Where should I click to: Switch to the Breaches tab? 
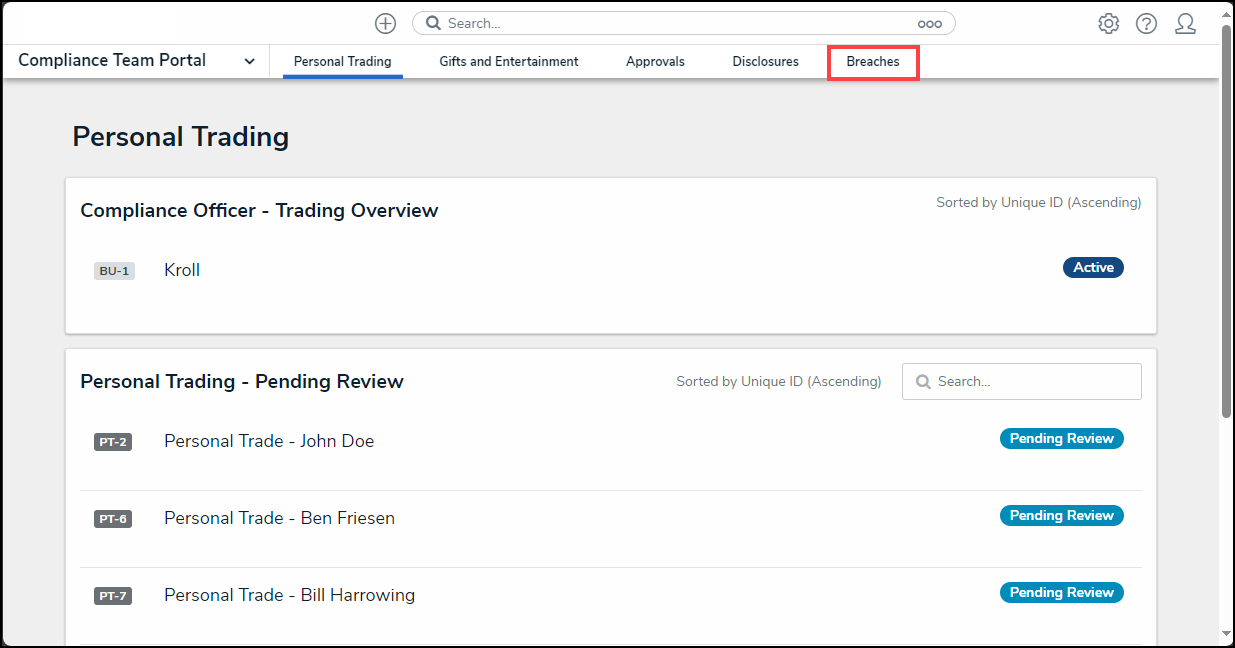pos(872,62)
